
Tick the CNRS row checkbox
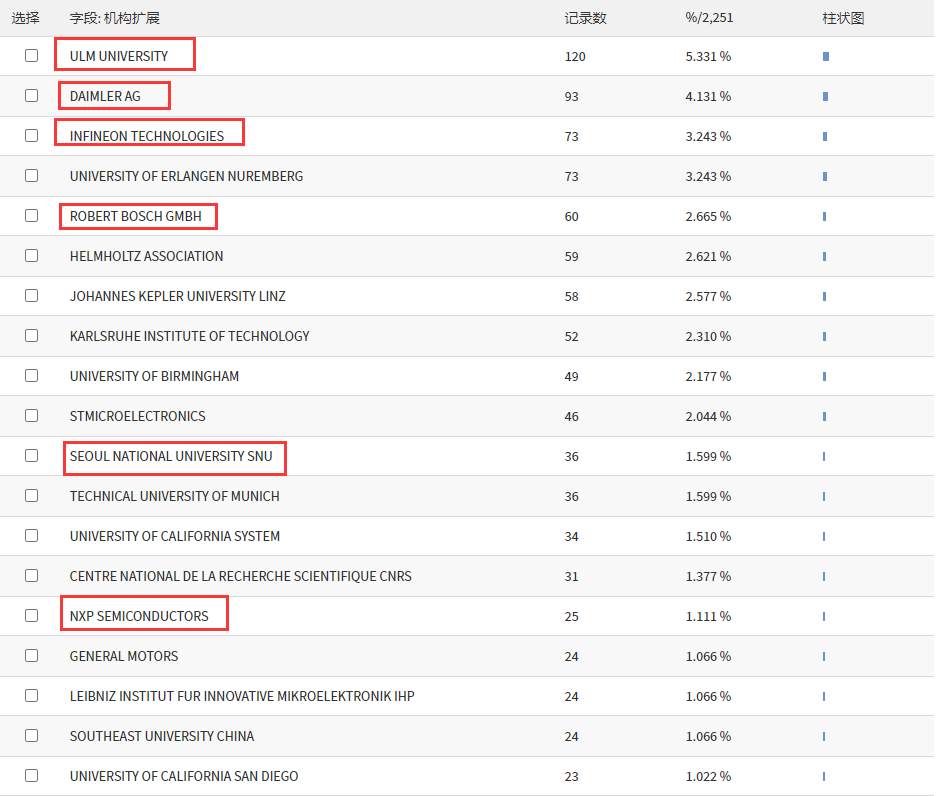coord(31,576)
